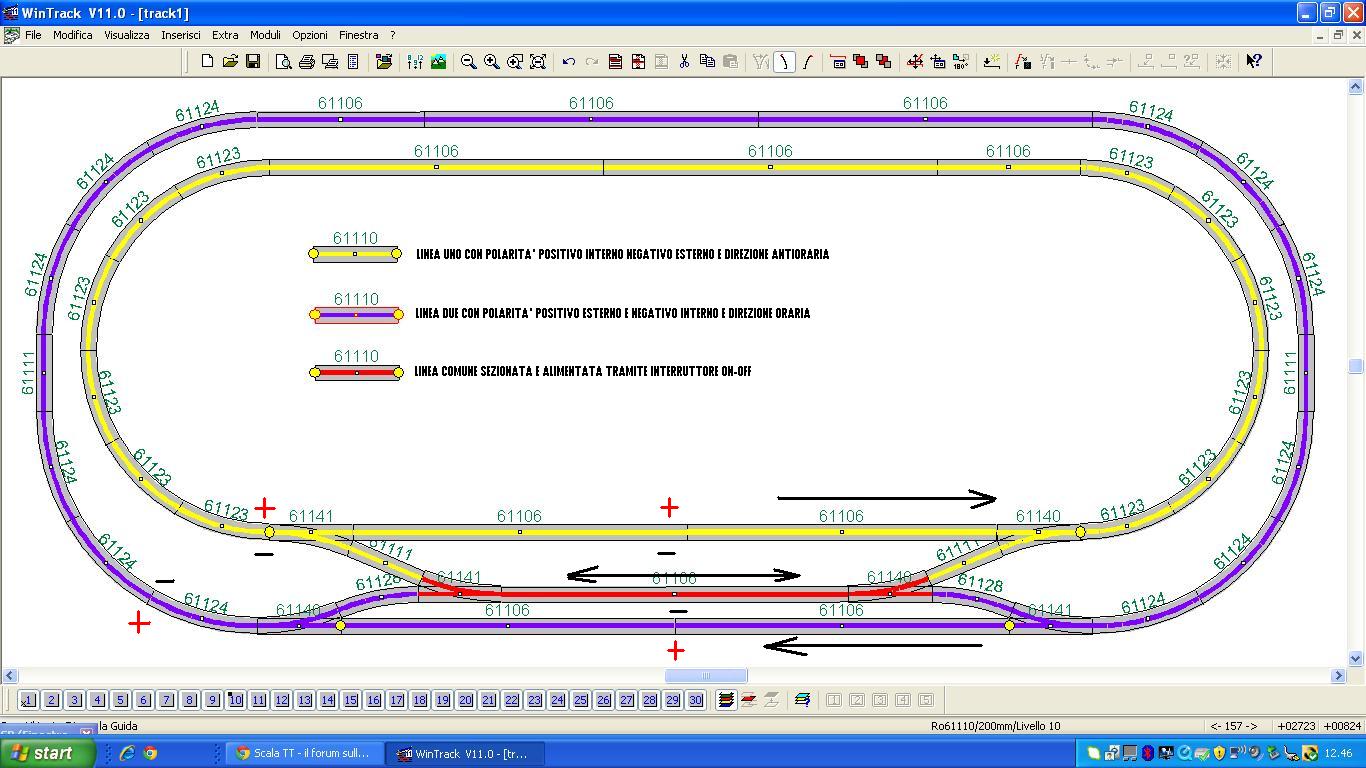Click the move-with-crosshair track icon
The image size is (1366, 768).
[915, 61]
